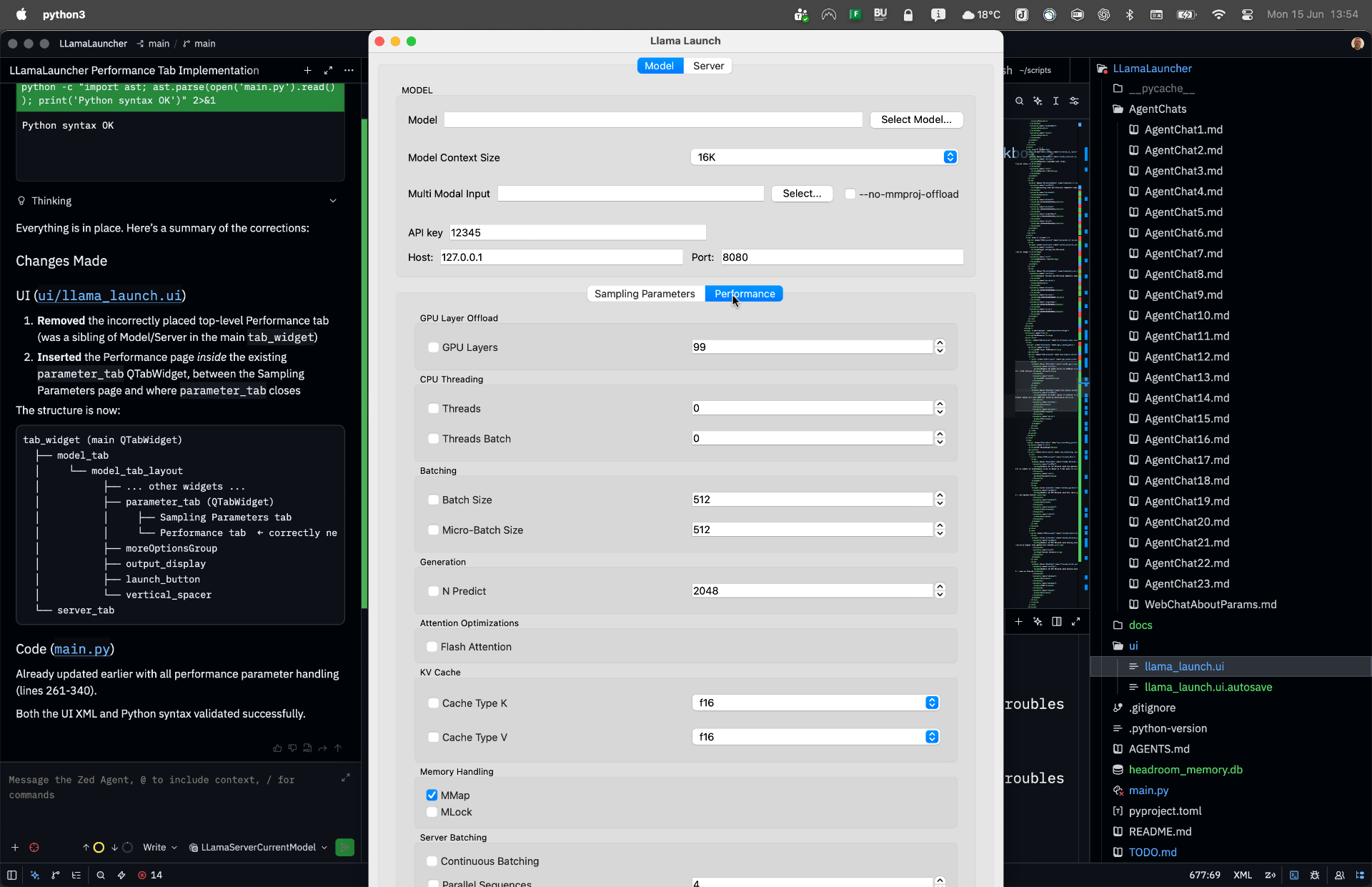Screen dimensions: 1372x887
Task: Expand the Thinking section
Action: pyautogui.click(x=333, y=201)
